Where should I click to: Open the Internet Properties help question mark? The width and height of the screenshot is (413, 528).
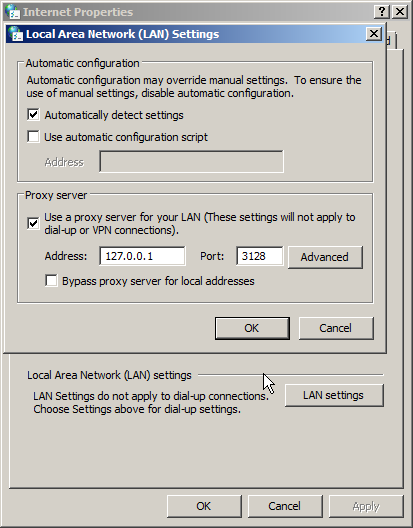(x=382, y=12)
